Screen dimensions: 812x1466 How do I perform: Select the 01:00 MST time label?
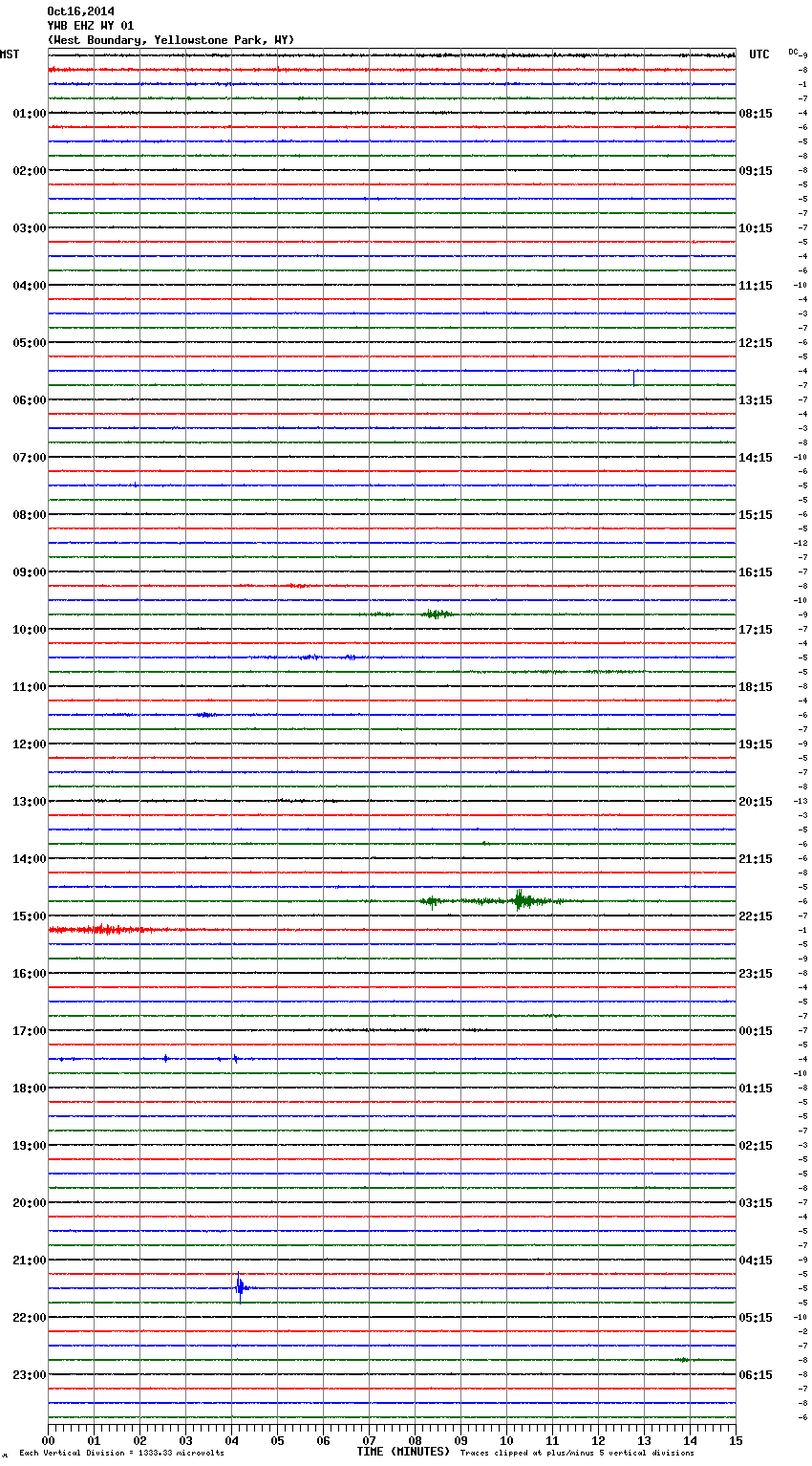[x=30, y=114]
